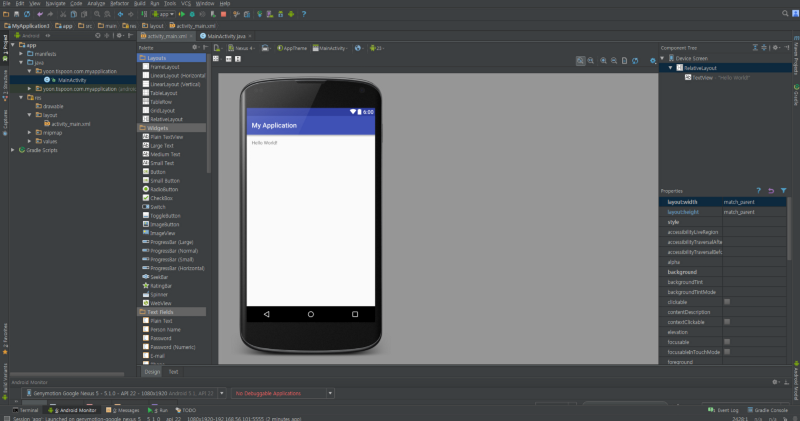Click the Find magnifier toolbar icon
The image size is (800, 421).
(97, 14)
